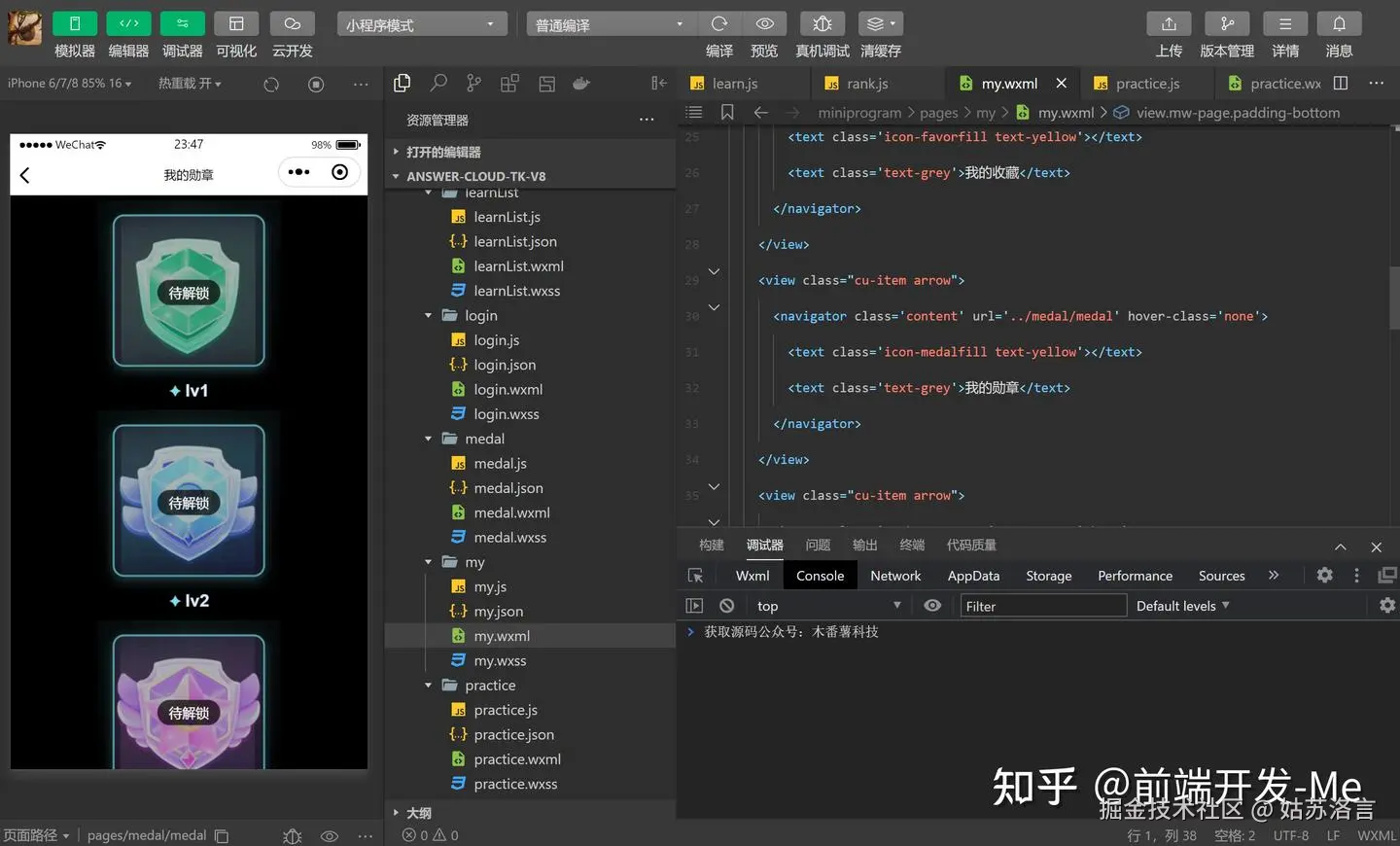Click the search icon in sidebar header
This screenshot has height=846, width=1400.
(x=438, y=84)
